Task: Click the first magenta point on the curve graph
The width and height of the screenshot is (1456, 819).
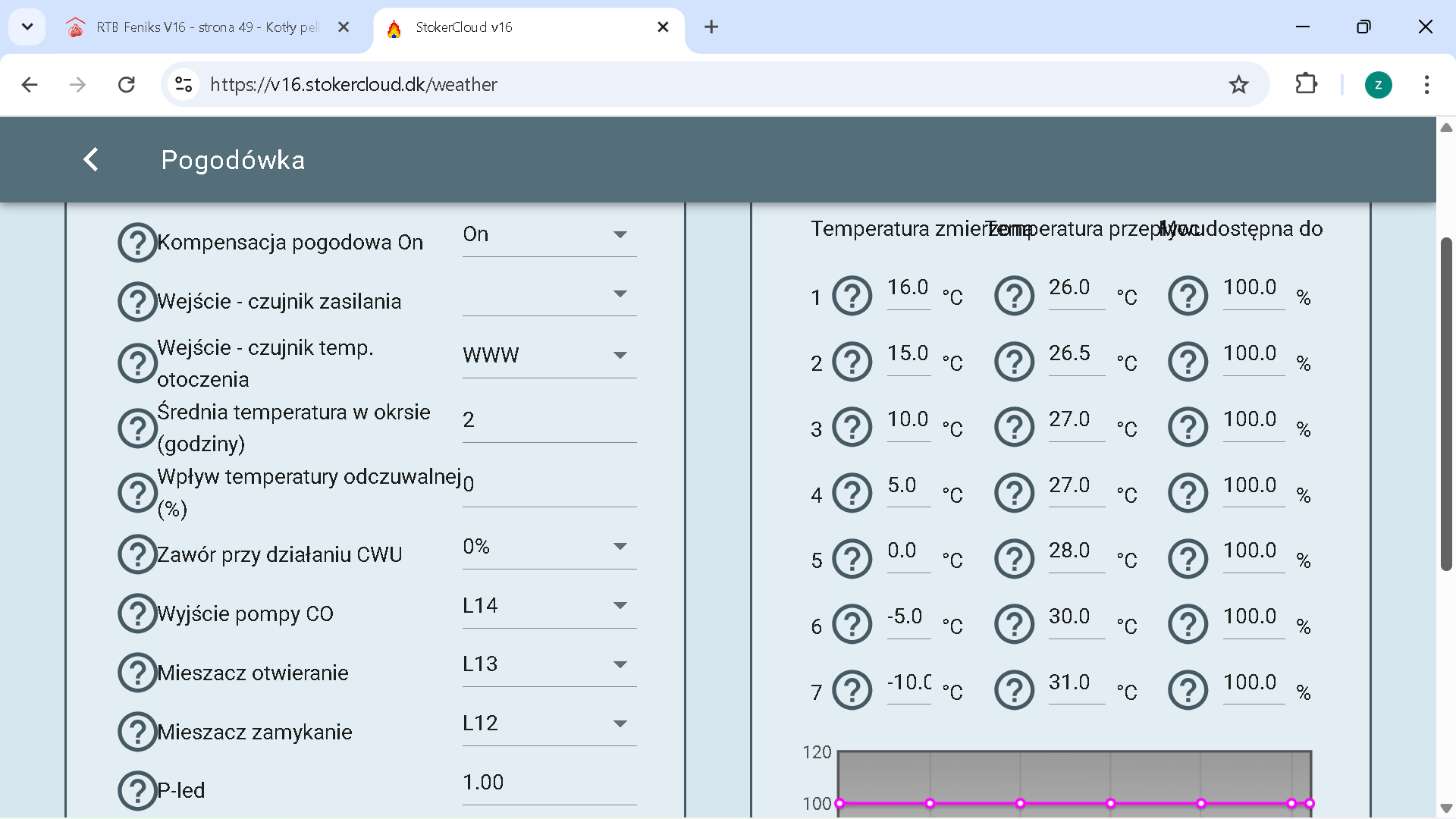Action: pos(839,803)
